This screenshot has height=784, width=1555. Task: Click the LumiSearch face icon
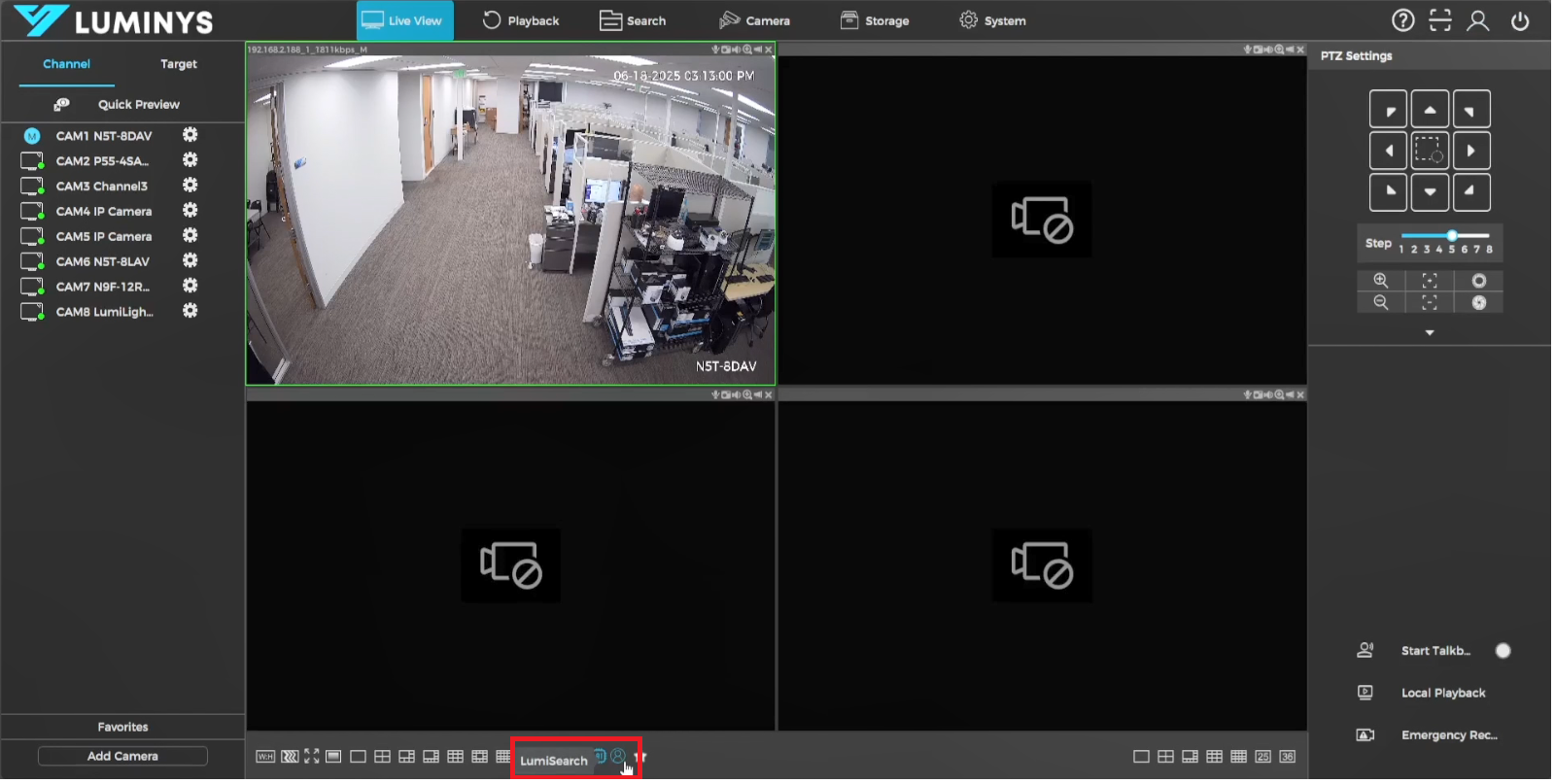pos(617,756)
